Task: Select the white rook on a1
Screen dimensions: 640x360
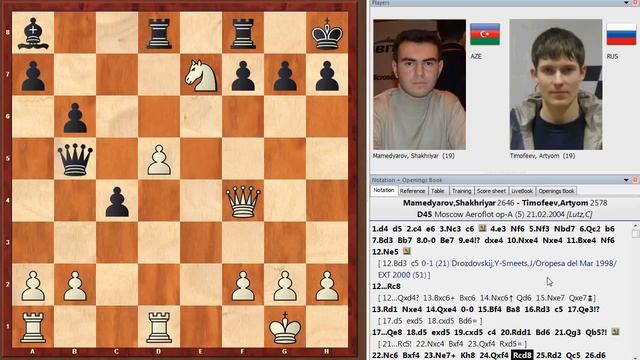Action: 33,327
